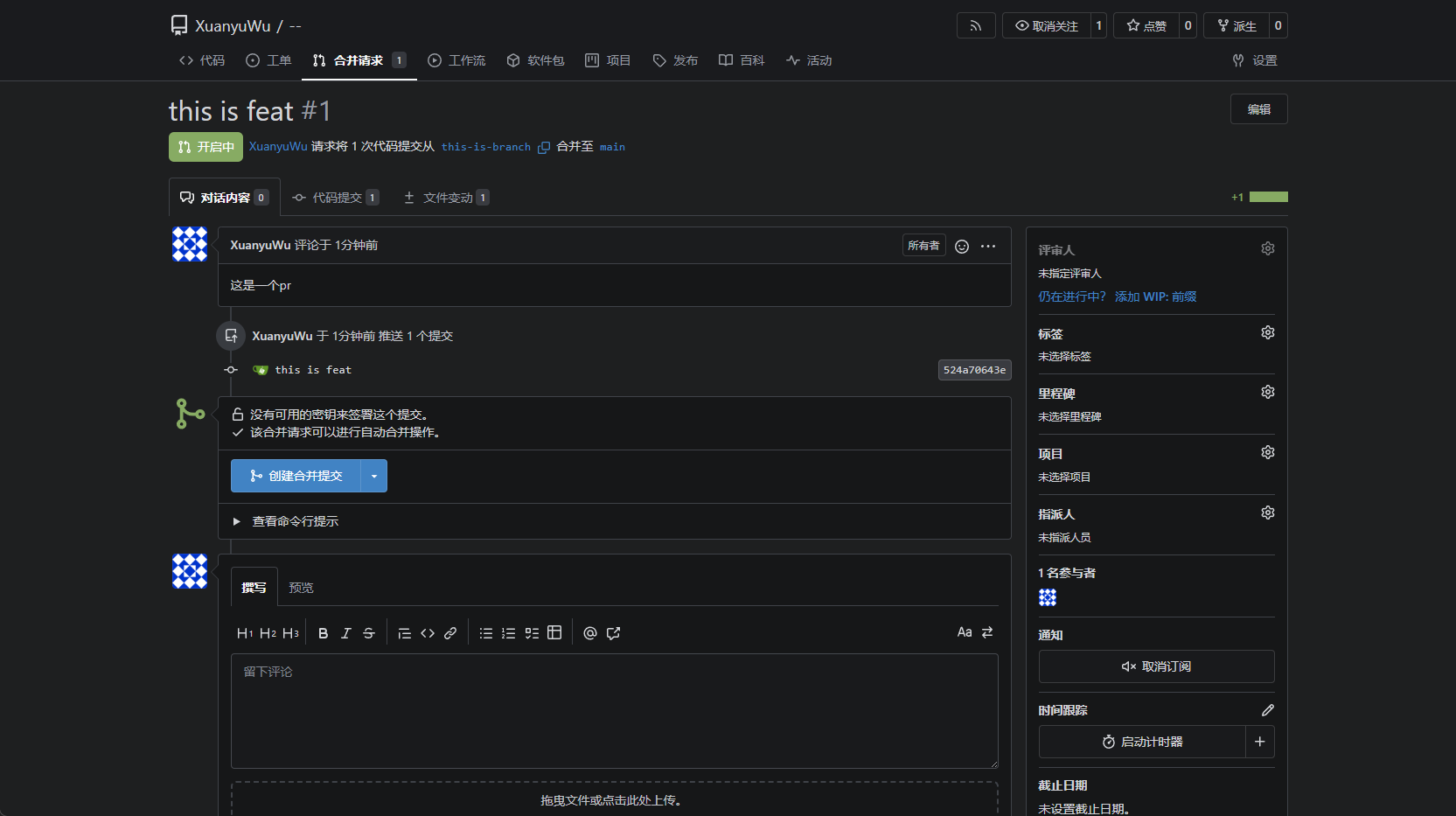Viewport: 1456px width, 816px height.
Task: Apply bold formatting in comment editor
Action: 323,633
